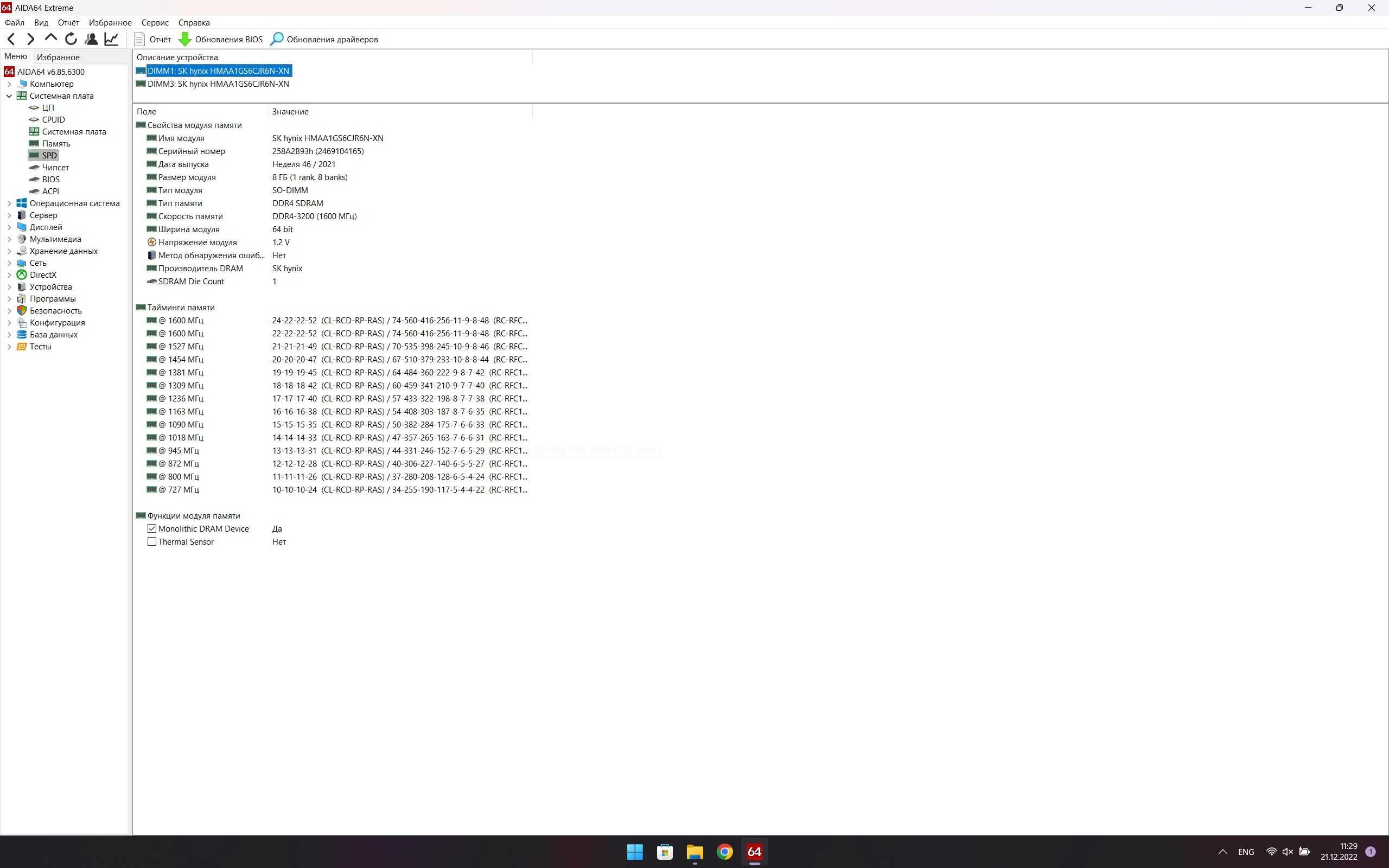Image resolution: width=1389 pixels, height=868 pixels.
Task: Click the Тесты tree icon
Action: [22, 347]
